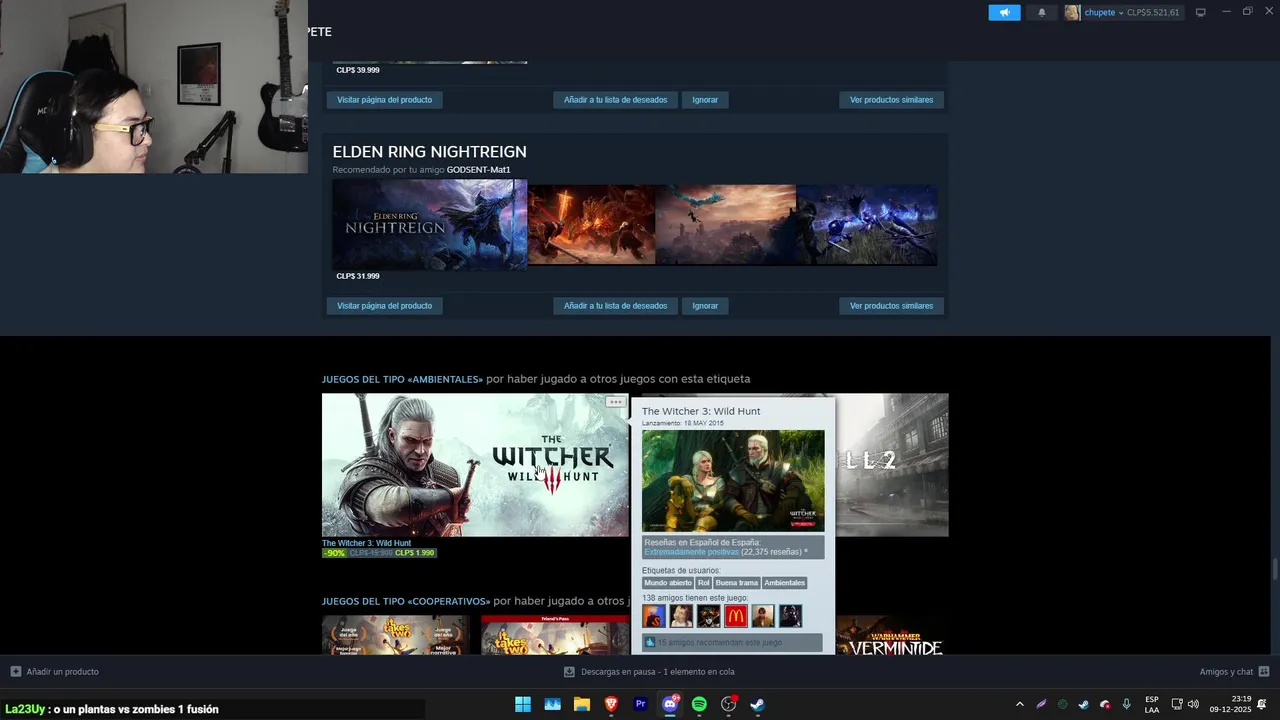Open Adobe Premiere Pro from taskbar
Viewport: 1280px width, 720px height.
click(641, 704)
